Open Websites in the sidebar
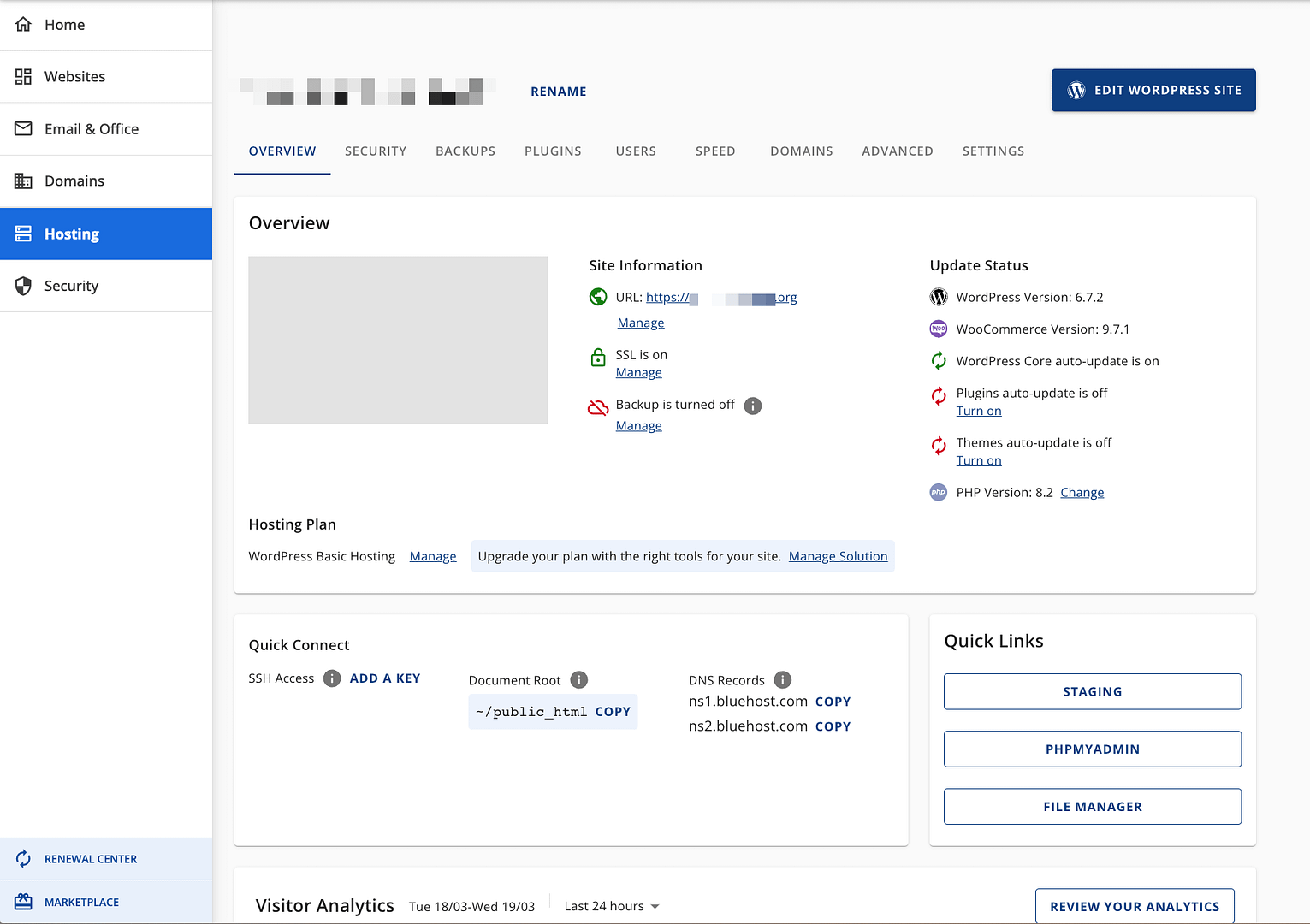The image size is (1310, 924). (106, 77)
